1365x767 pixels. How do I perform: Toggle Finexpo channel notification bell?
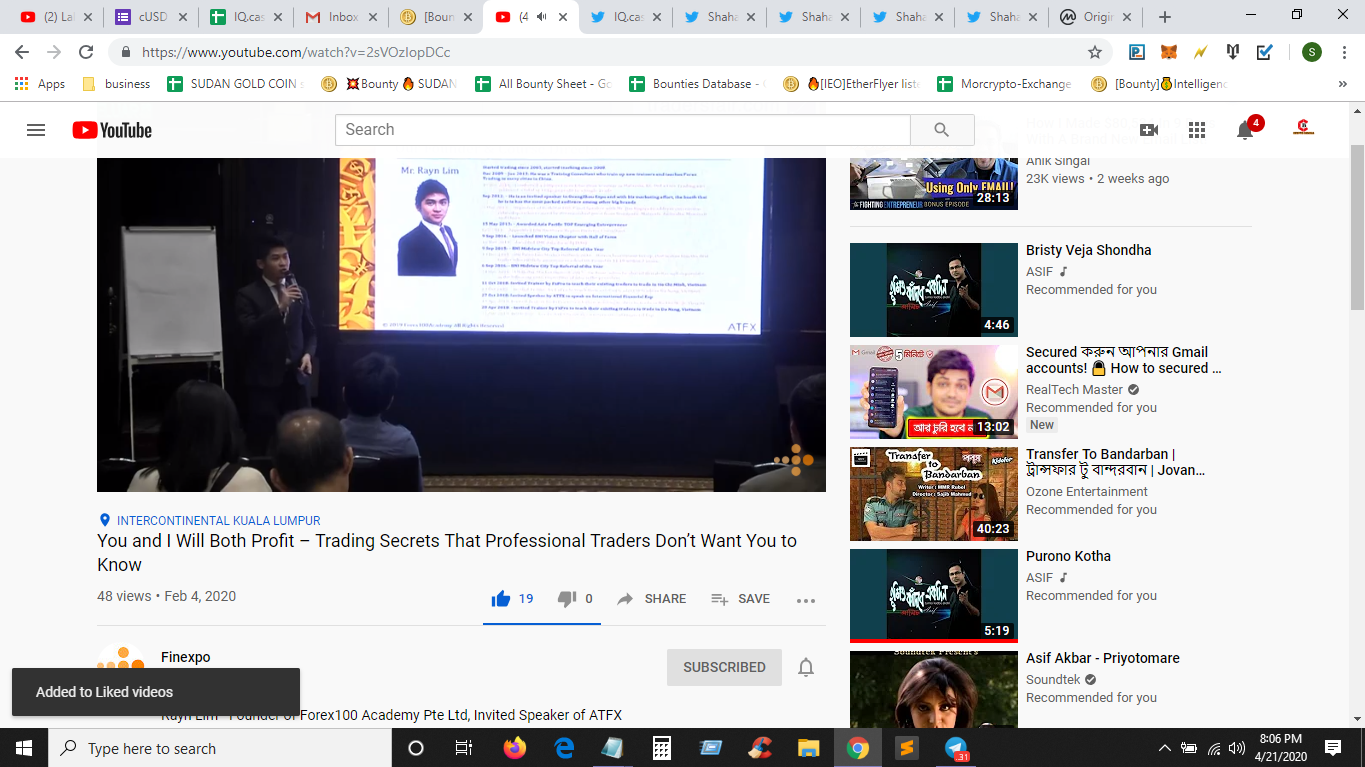[806, 667]
